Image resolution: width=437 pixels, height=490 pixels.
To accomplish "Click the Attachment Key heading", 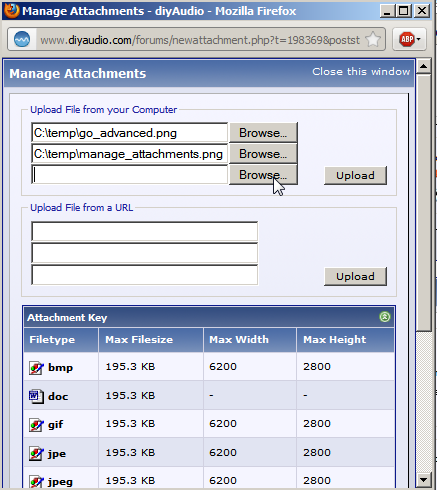I will tap(67, 317).
